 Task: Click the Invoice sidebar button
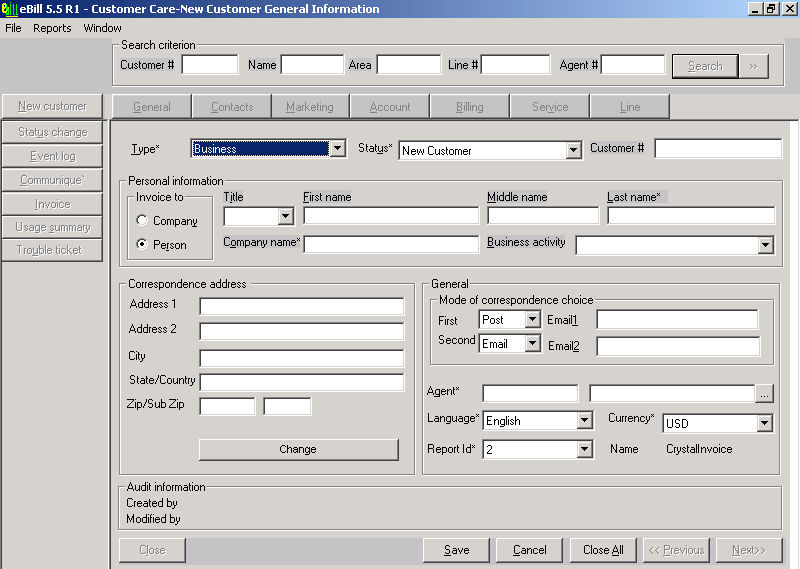52,204
